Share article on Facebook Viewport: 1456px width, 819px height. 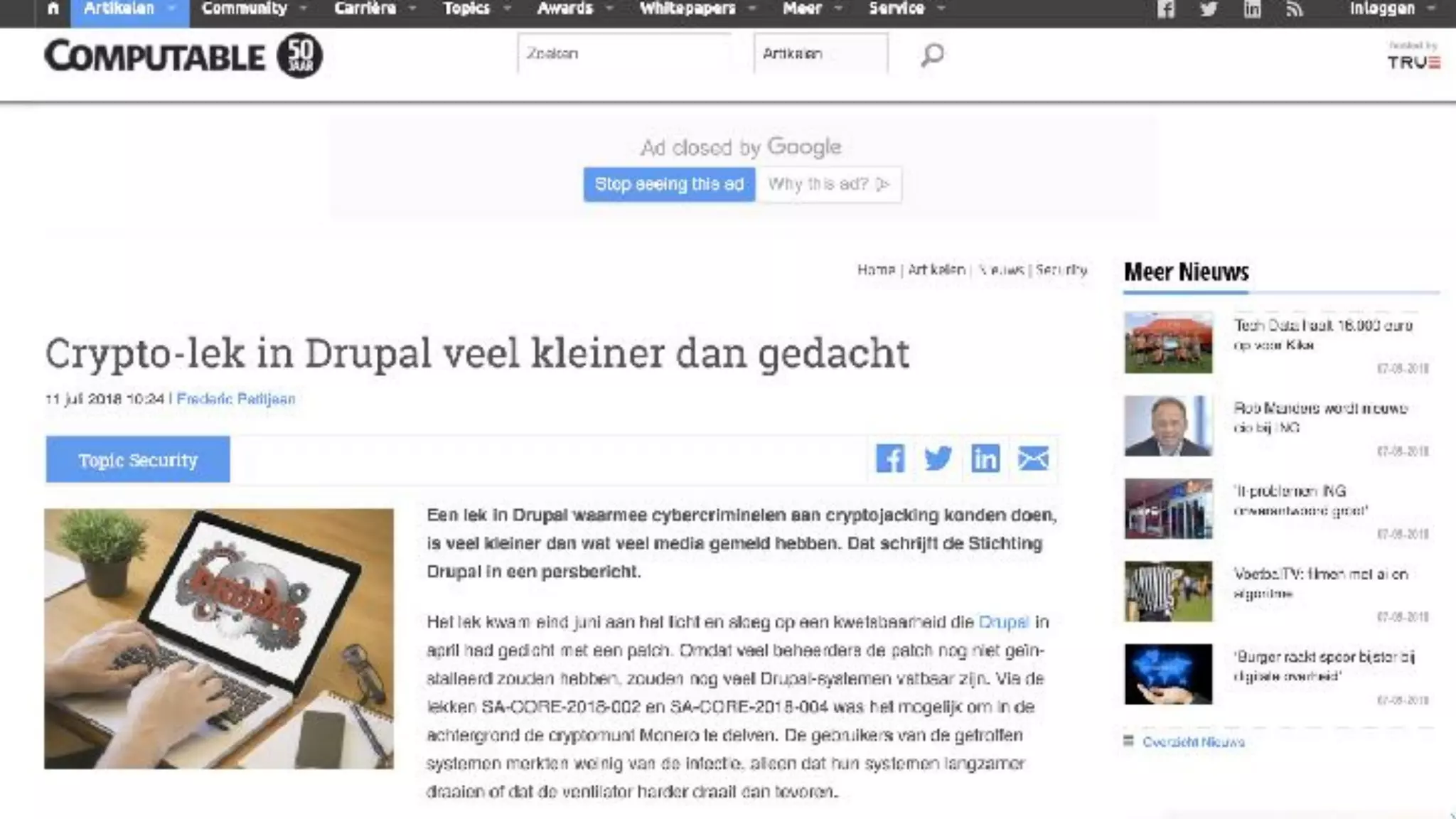click(890, 459)
